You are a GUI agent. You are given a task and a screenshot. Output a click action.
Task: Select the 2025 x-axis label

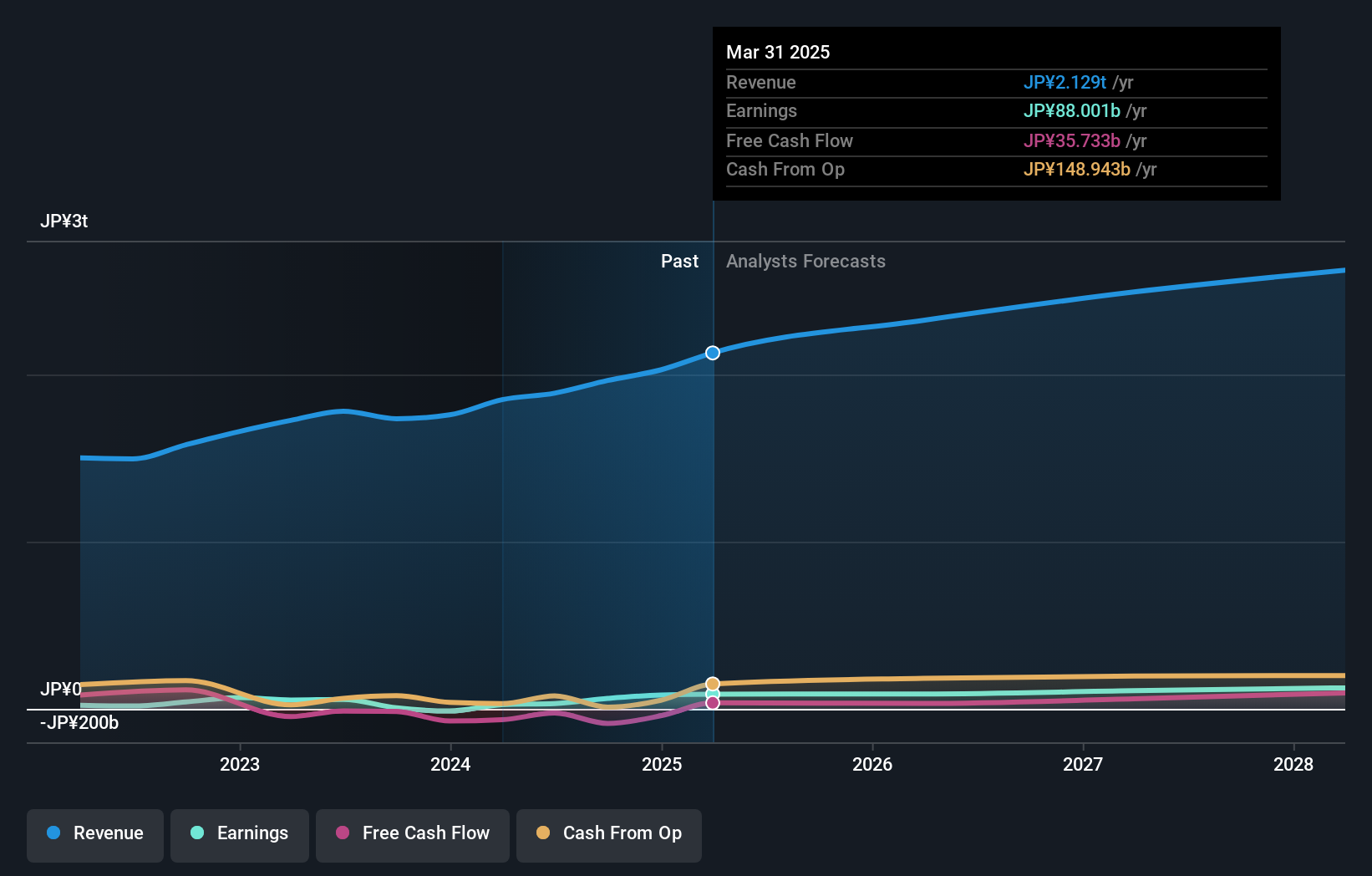[662, 764]
